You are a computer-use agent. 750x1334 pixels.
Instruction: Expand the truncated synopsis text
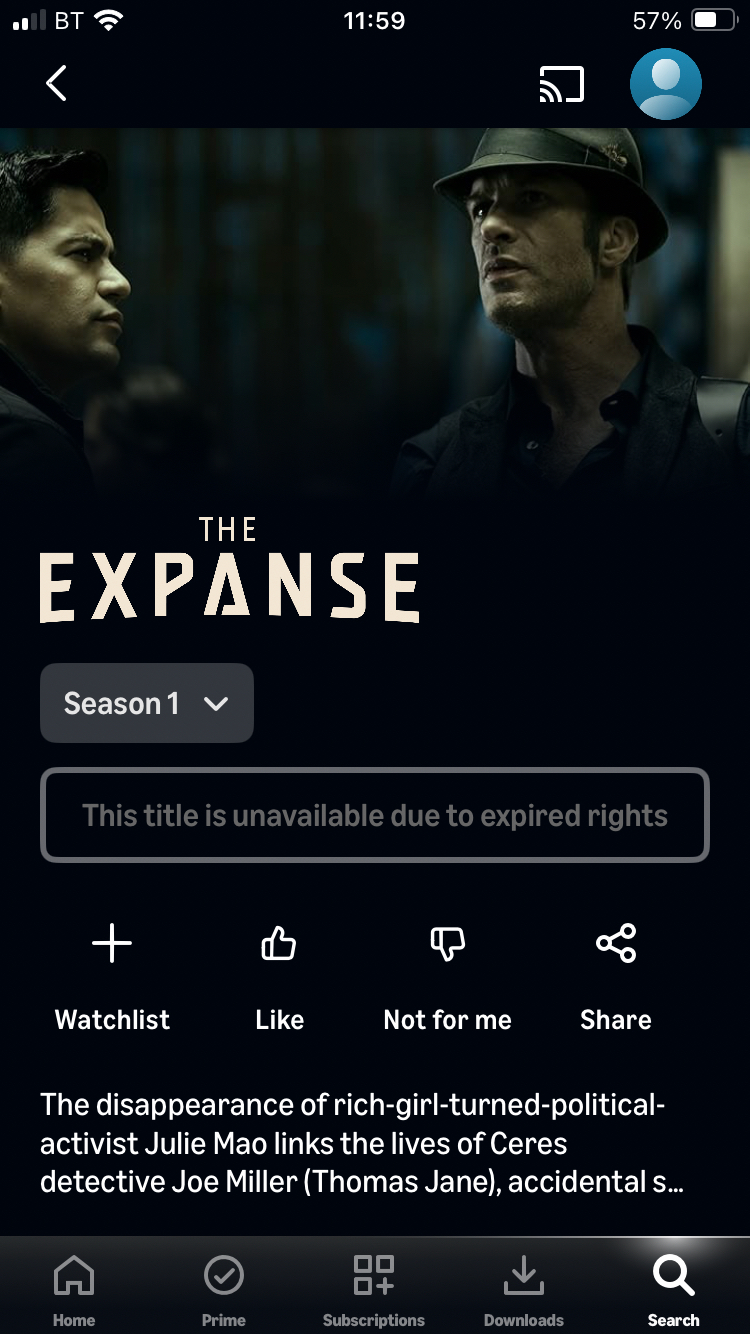pos(362,1144)
